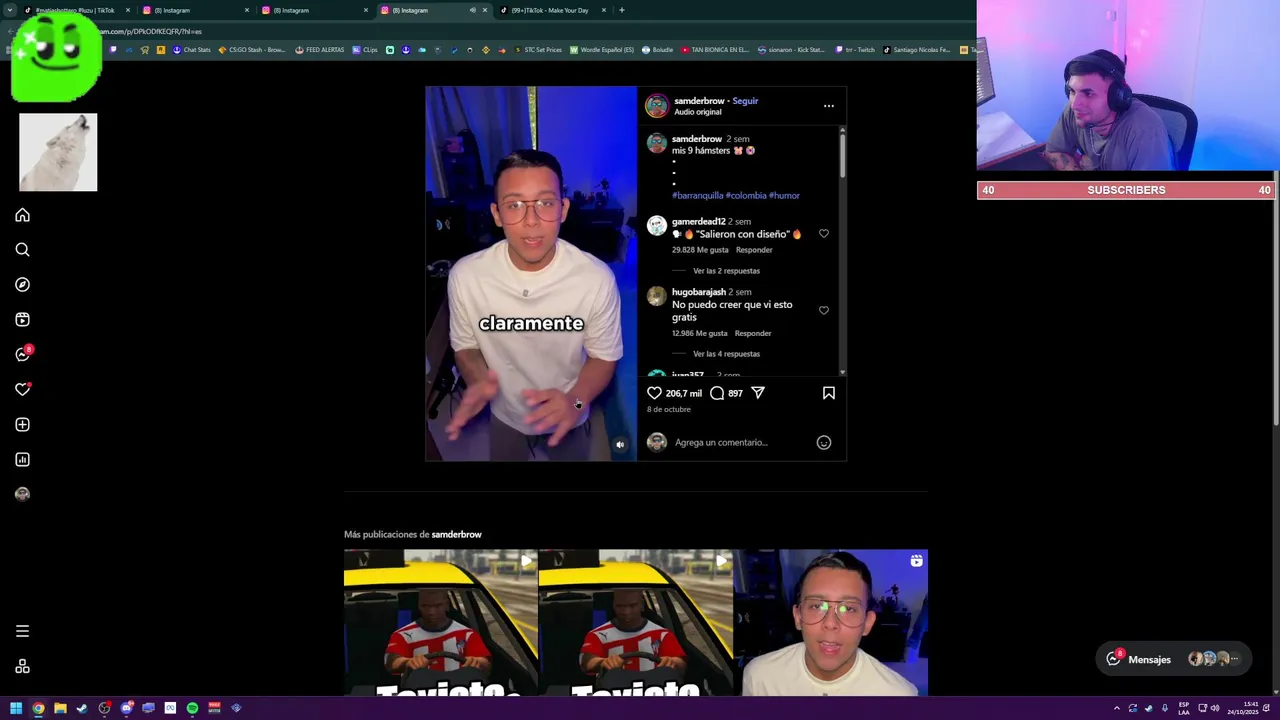Open Spotify from the taskbar
The height and width of the screenshot is (720, 1280).
click(192, 708)
